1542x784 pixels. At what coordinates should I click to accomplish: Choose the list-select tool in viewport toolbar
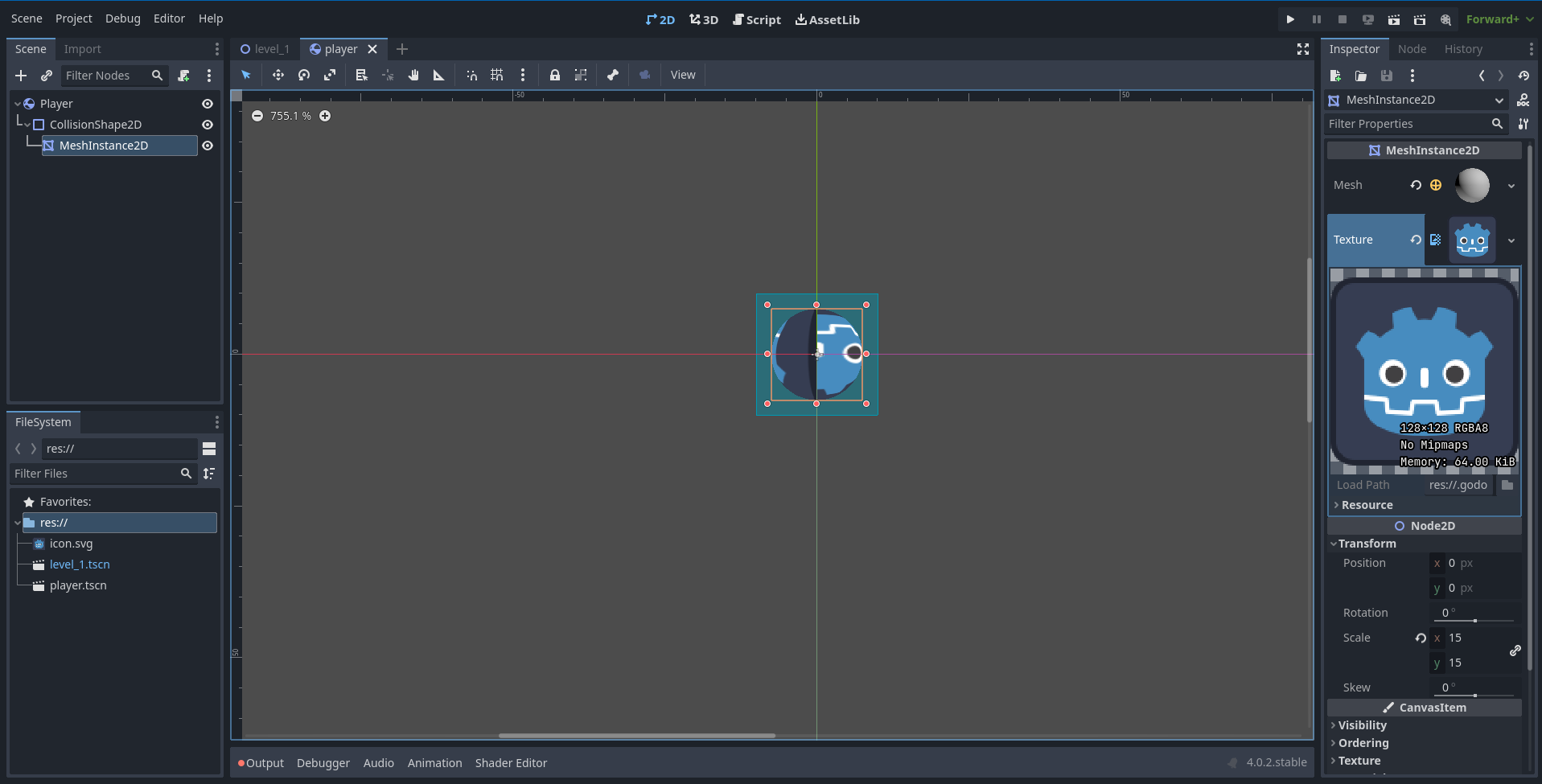pos(362,75)
